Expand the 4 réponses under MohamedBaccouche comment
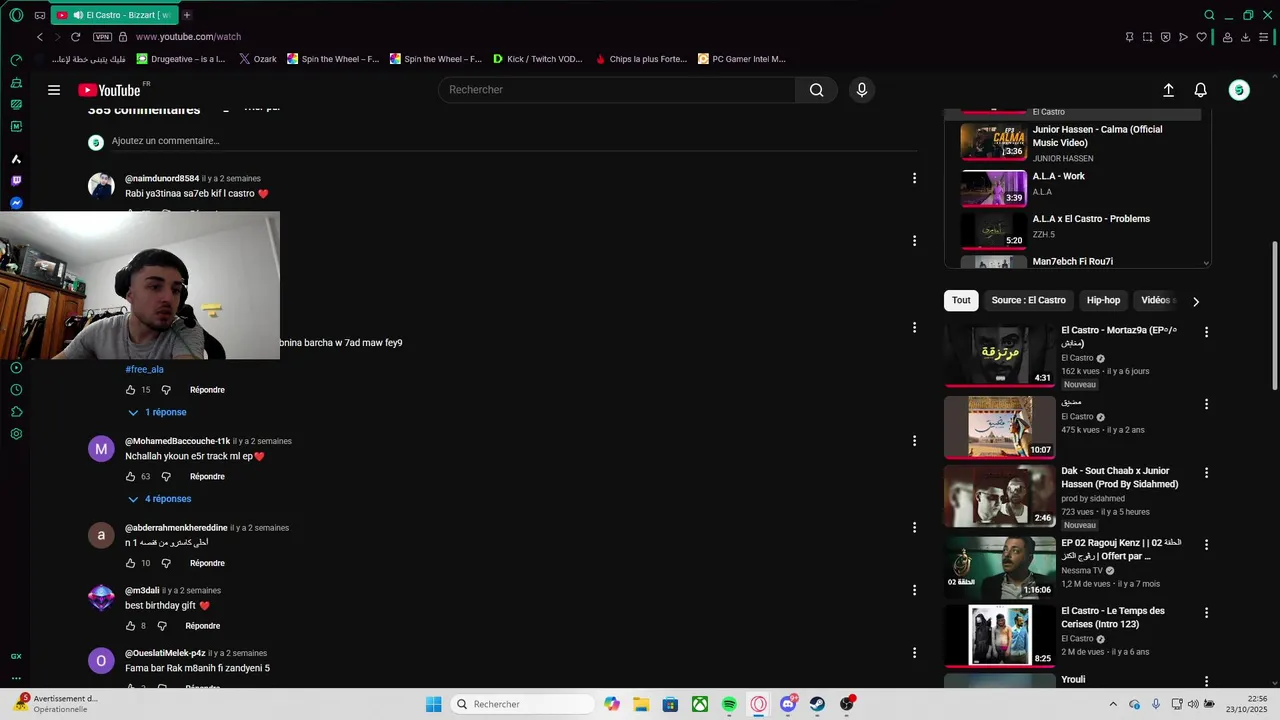The image size is (1280, 720). coord(159,499)
